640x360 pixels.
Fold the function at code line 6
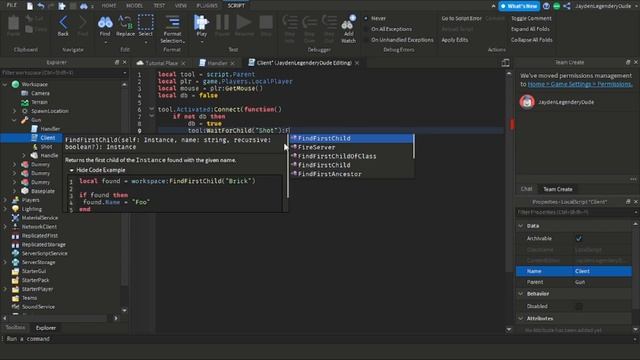click(151, 109)
